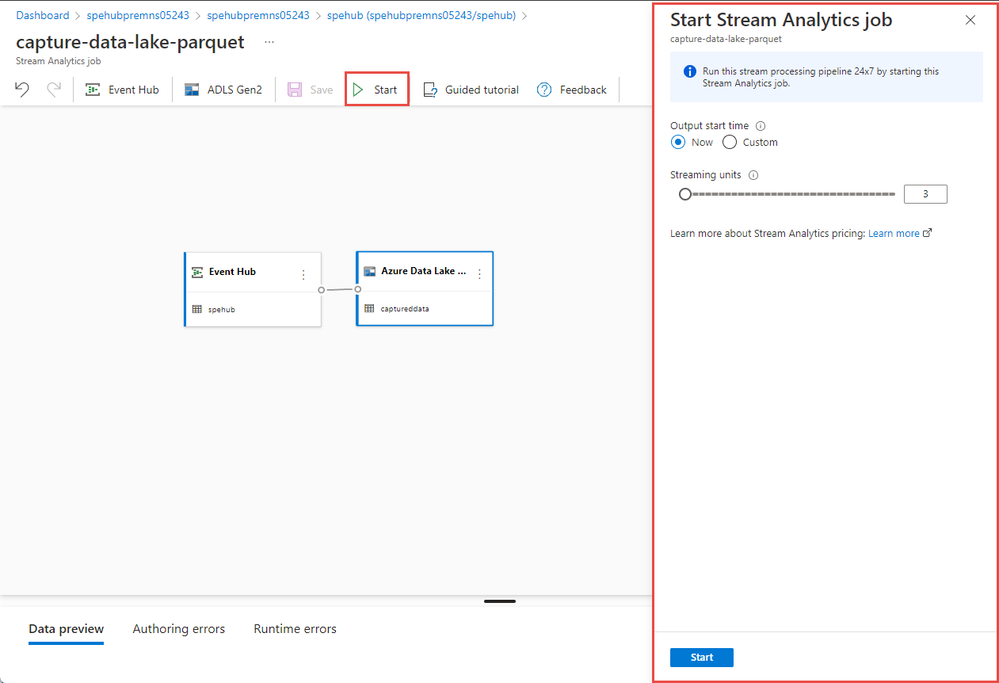The width and height of the screenshot is (999, 683).
Task: Select the Event Hub node title
Action: point(232,272)
